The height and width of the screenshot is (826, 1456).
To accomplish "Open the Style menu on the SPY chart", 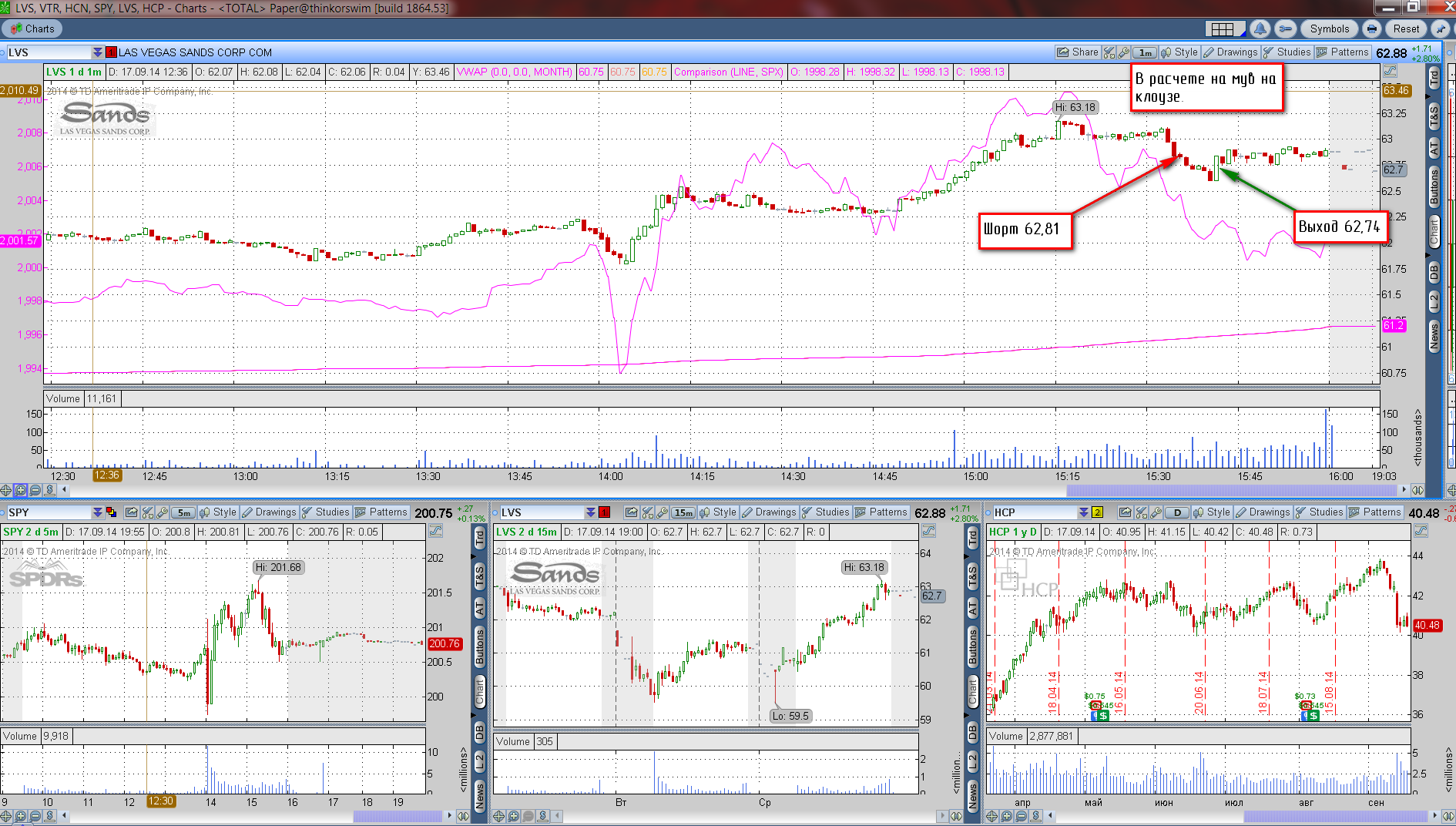I will coord(218,512).
